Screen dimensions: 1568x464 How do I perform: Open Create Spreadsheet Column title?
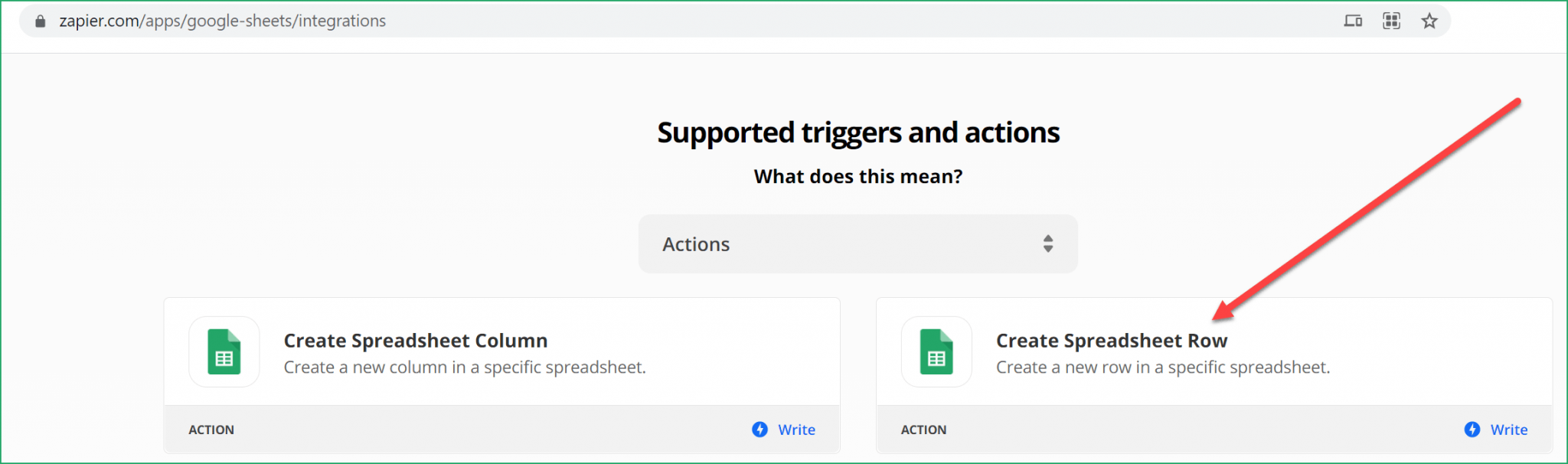click(416, 341)
